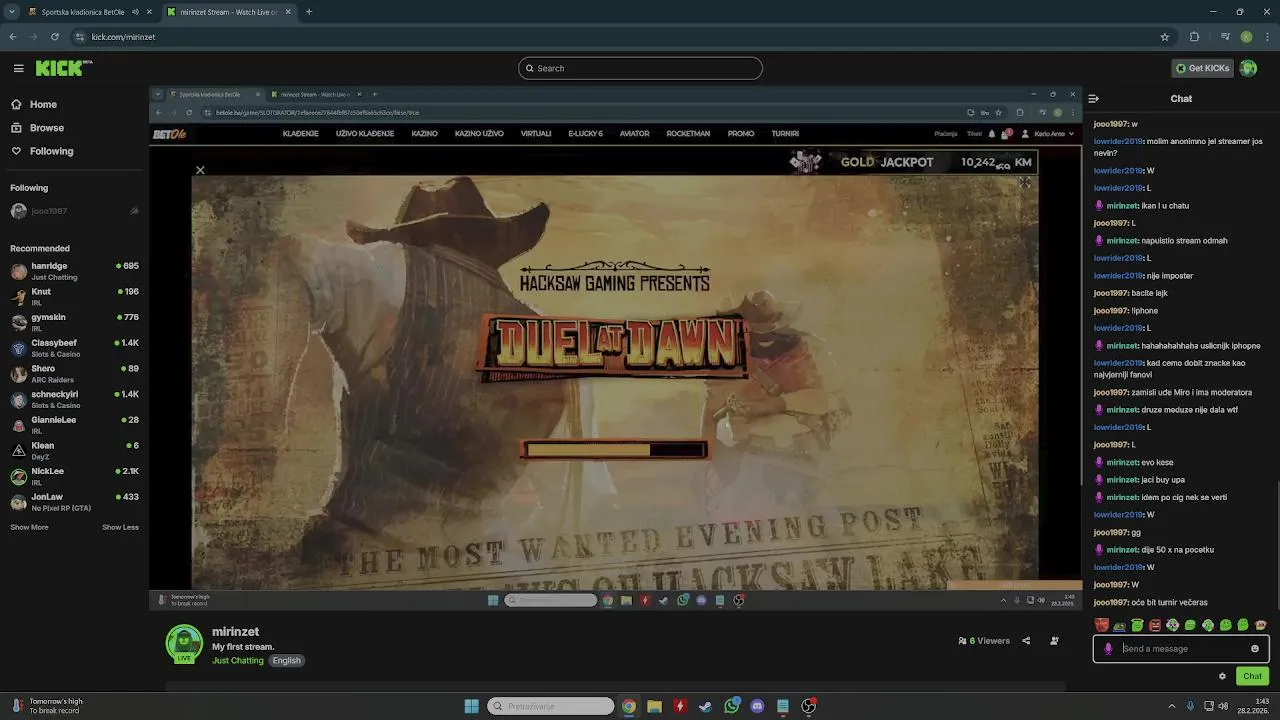Open Knut recommended channel
The image size is (1280, 720).
click(x=74, y=296)
